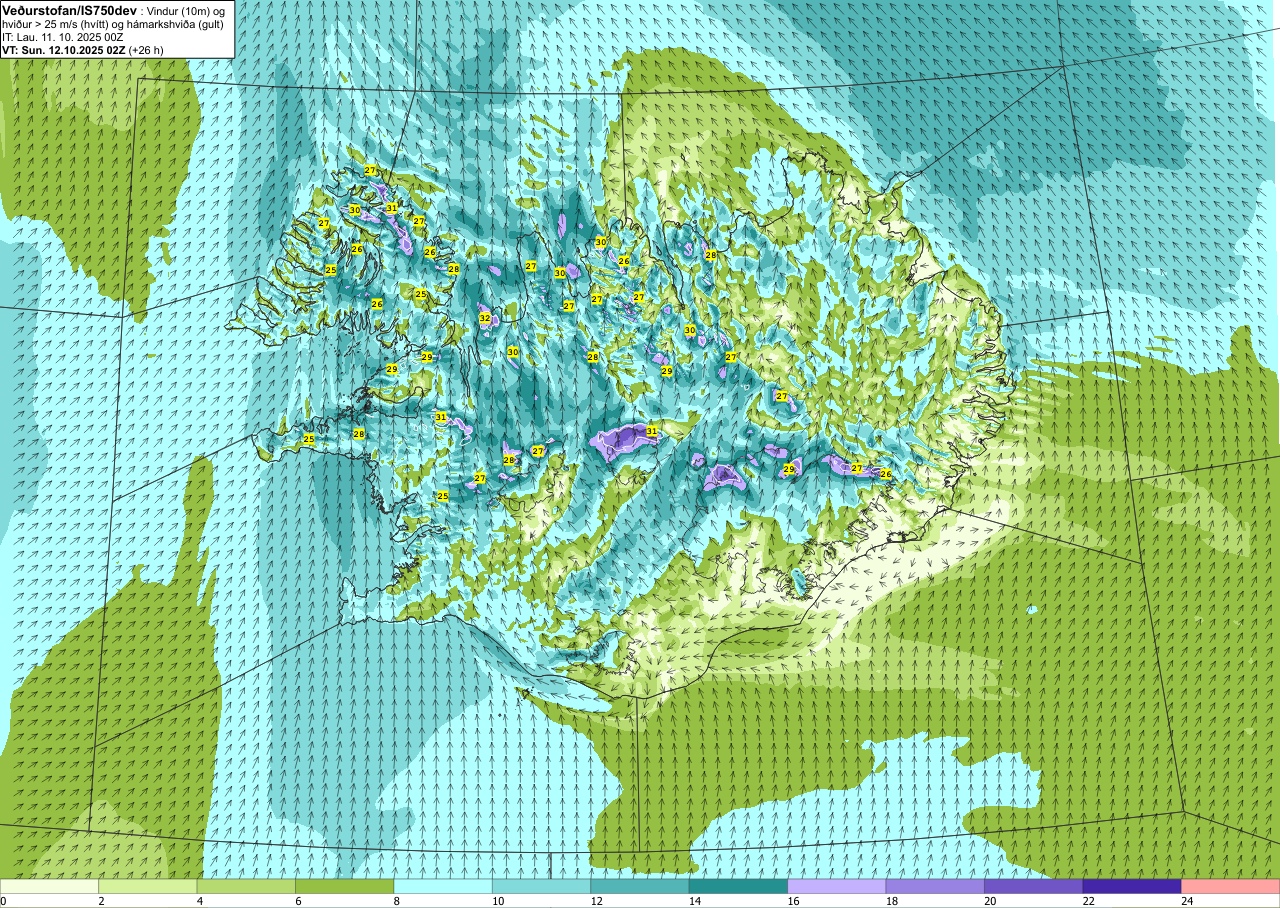This screenshot has height=908, width=1280.
Task: Select the light yellow-green 2–4 legend swatch
Action: [x=148, y=887]
